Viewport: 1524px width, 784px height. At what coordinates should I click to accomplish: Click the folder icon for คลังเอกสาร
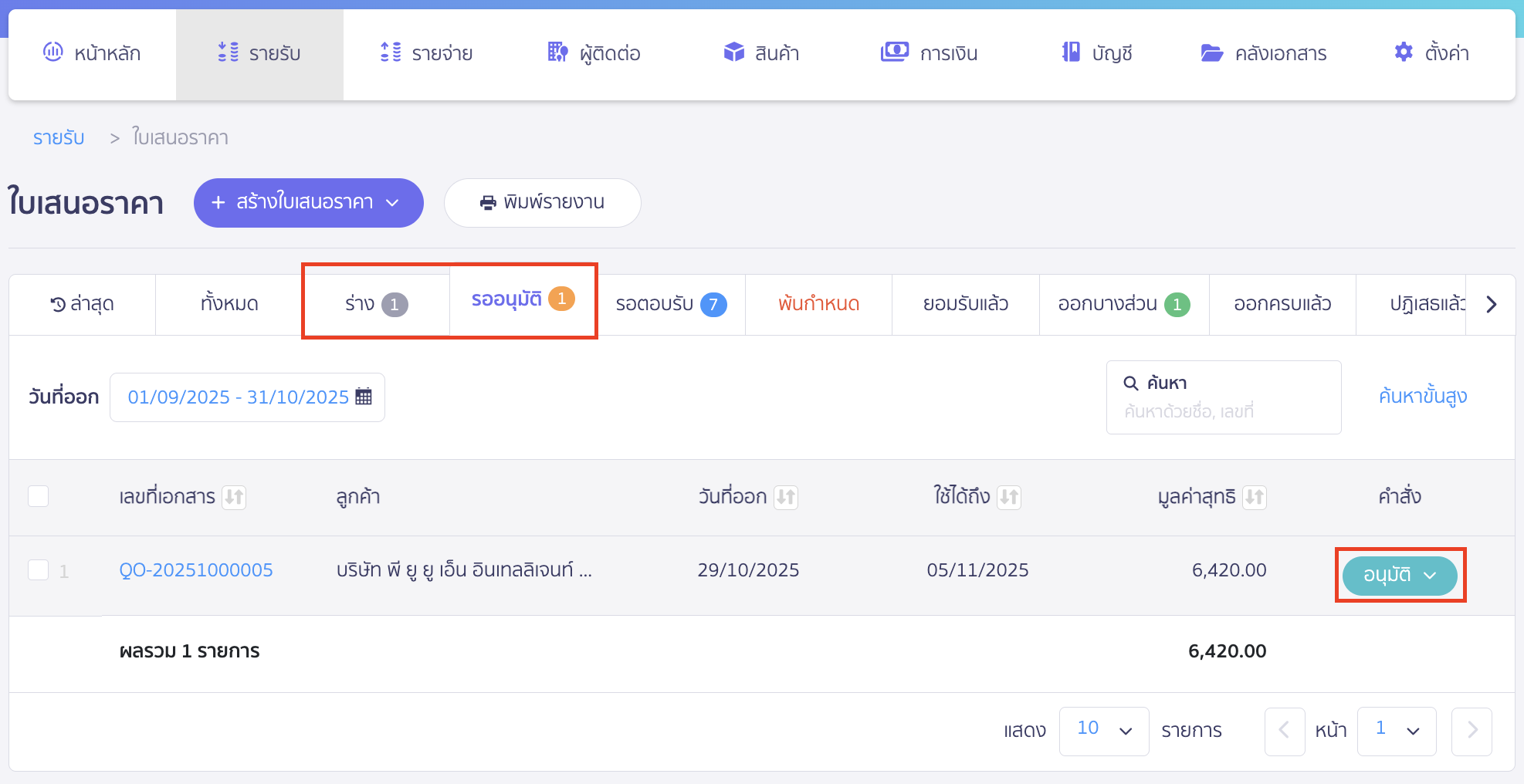[1211, 52]
